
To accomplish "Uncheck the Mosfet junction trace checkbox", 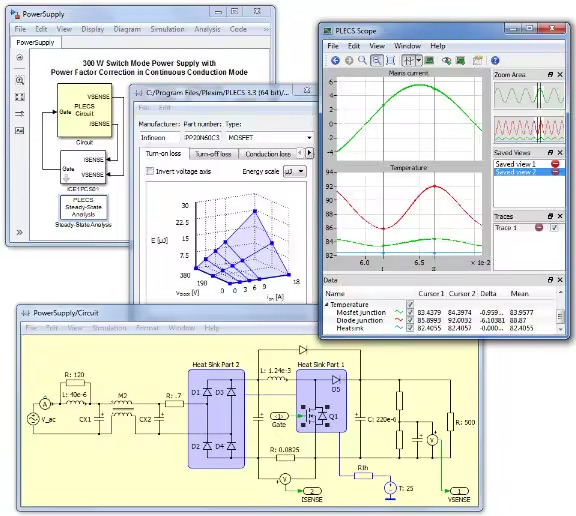I will (410, 312).
